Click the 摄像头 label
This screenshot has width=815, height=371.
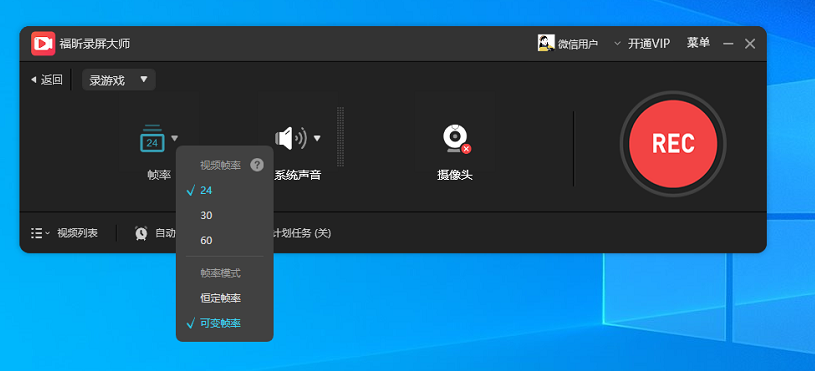point(455,175)
